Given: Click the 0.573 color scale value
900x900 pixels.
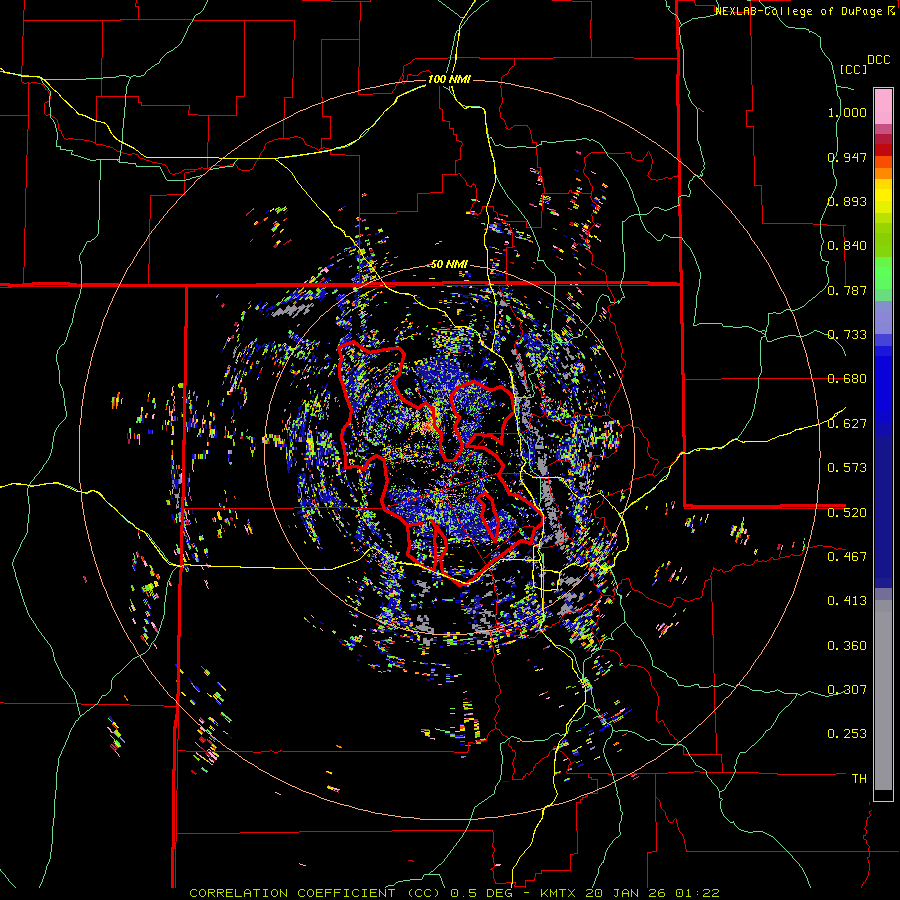Looking at the screenshot, I should pyautogui.click(x=847, y=468).
